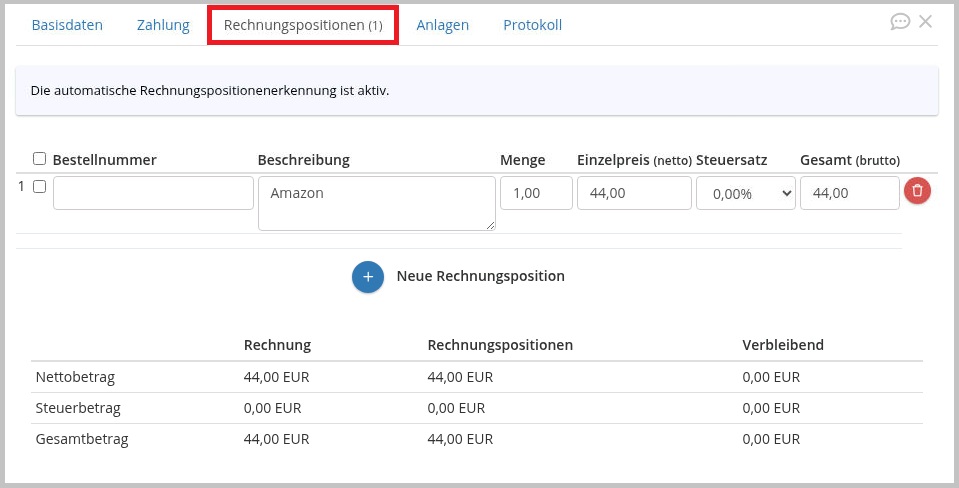Check the row 1 position checkbox
959x488 pixels.
39,187
